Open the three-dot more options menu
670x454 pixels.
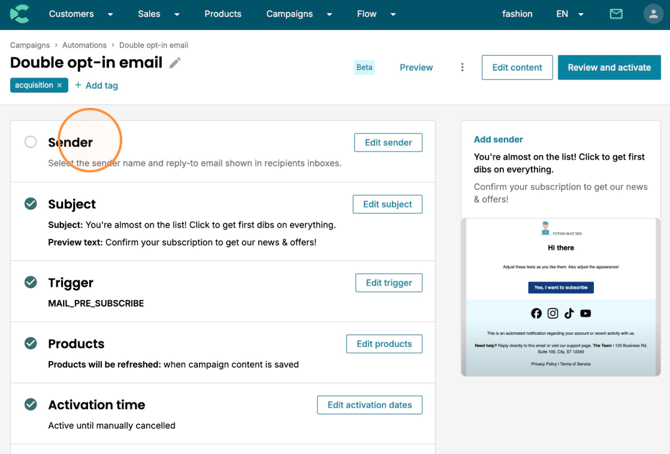462,68
